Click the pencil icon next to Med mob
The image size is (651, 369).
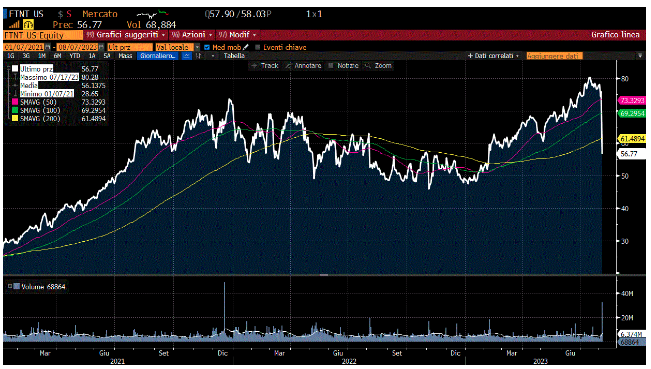(246, 47)
